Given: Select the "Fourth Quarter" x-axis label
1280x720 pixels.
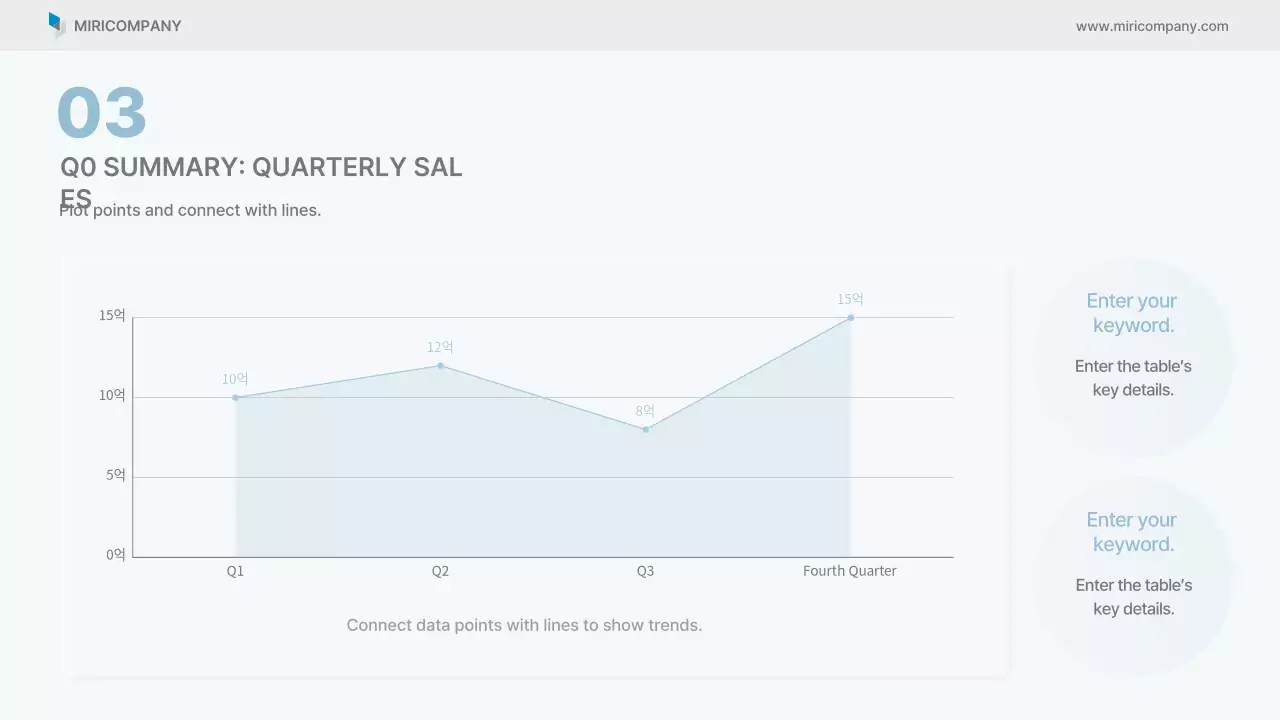Looking at the screenshot, I should (x=850, y=571).
